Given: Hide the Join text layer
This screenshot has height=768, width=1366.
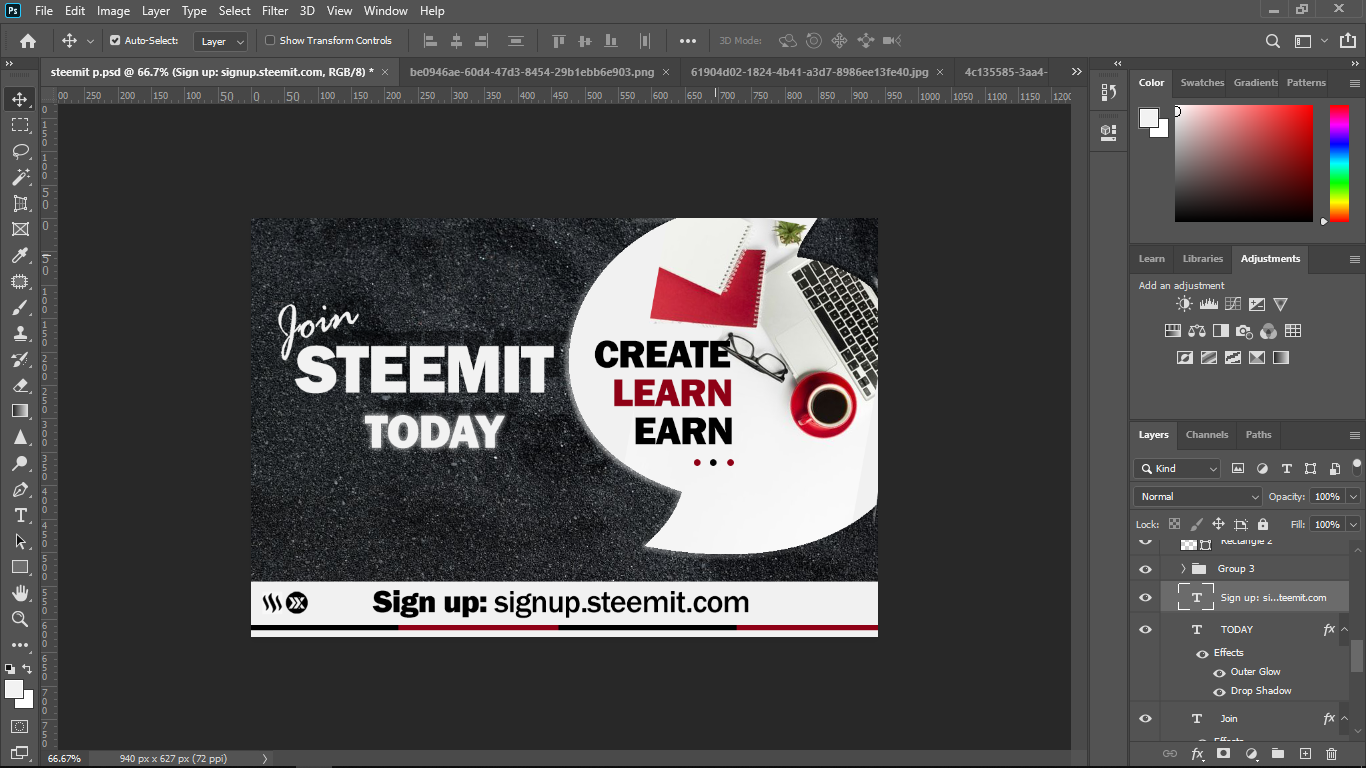Looking at the screenshot, I should [1145, 719].
